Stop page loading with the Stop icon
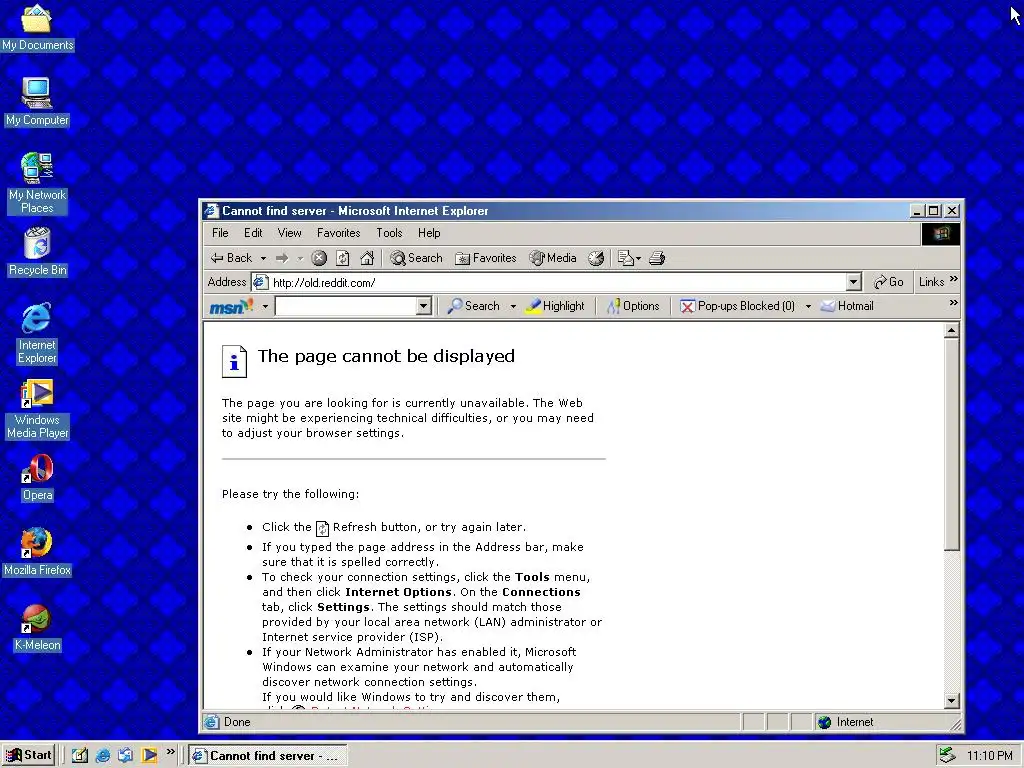1024x768 pixels. click(319, 258)
